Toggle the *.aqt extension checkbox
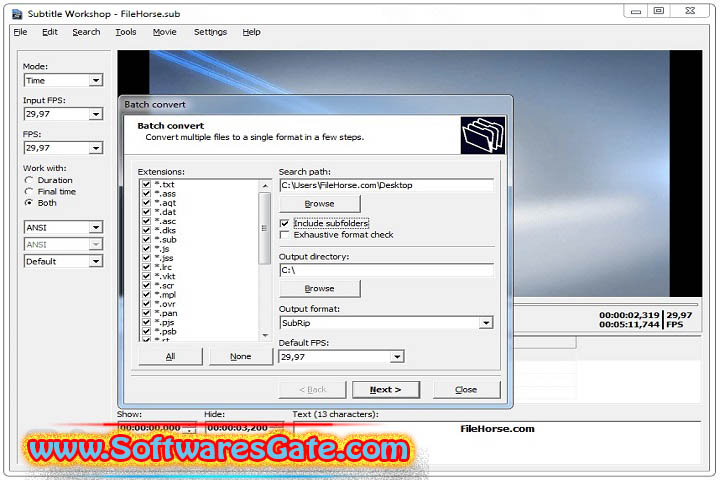The height and width of the screenshot is (480, 720). [146, 203]
